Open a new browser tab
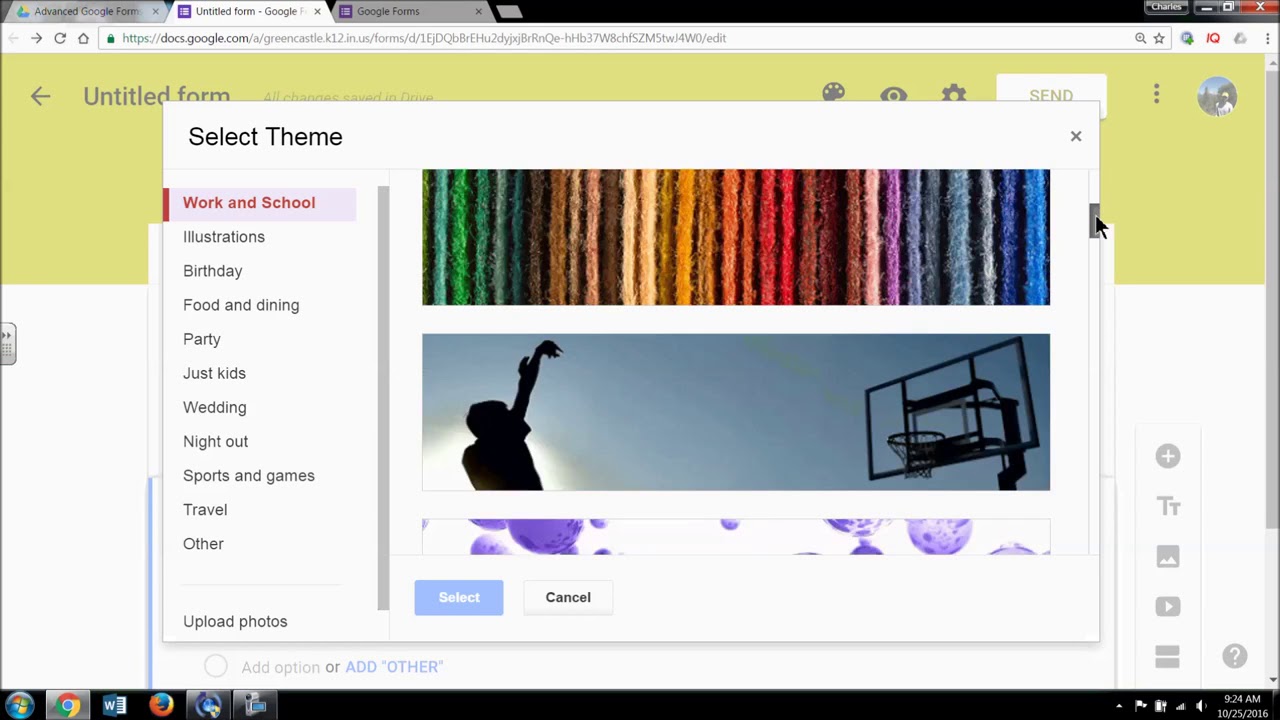Viewport: 1280px width, 720px height. tap(509, 12)
